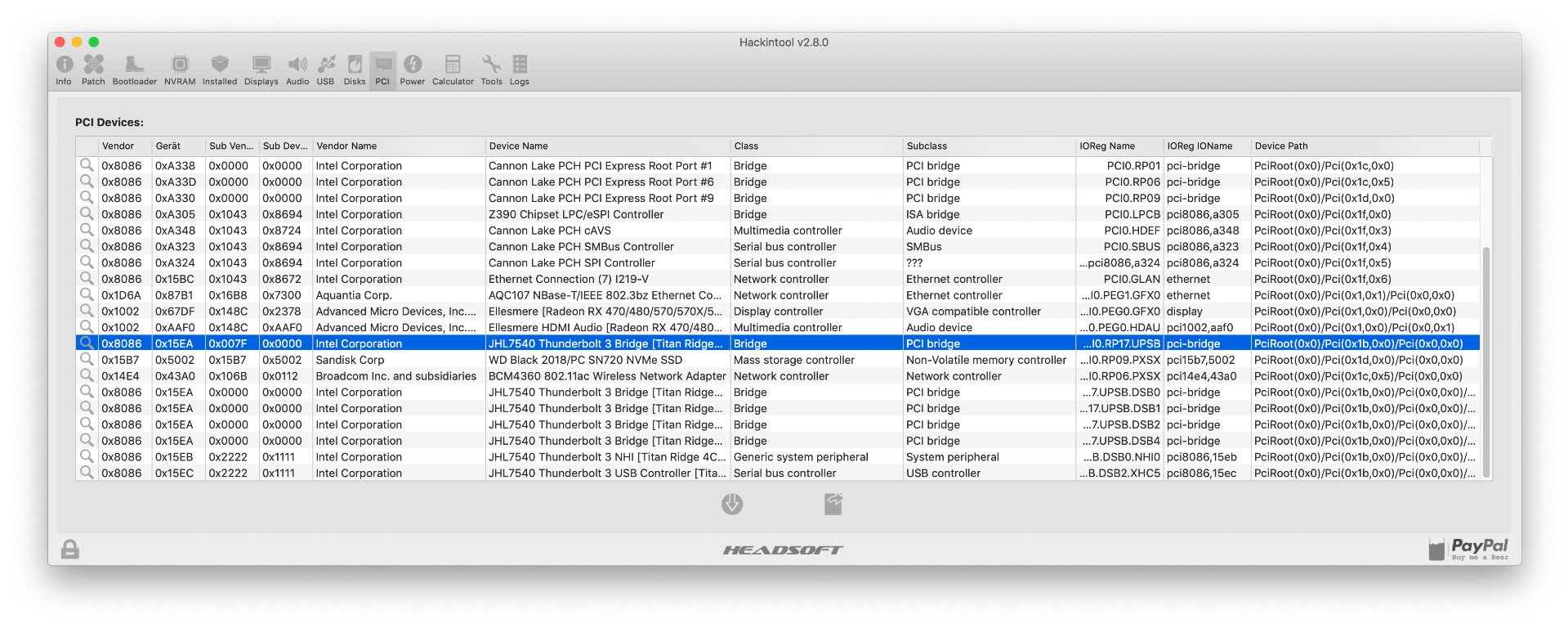The image size is (1568, 628).
Task: Click magnifier for BCM4360 Wireless row
Action: tap(87, 376)
